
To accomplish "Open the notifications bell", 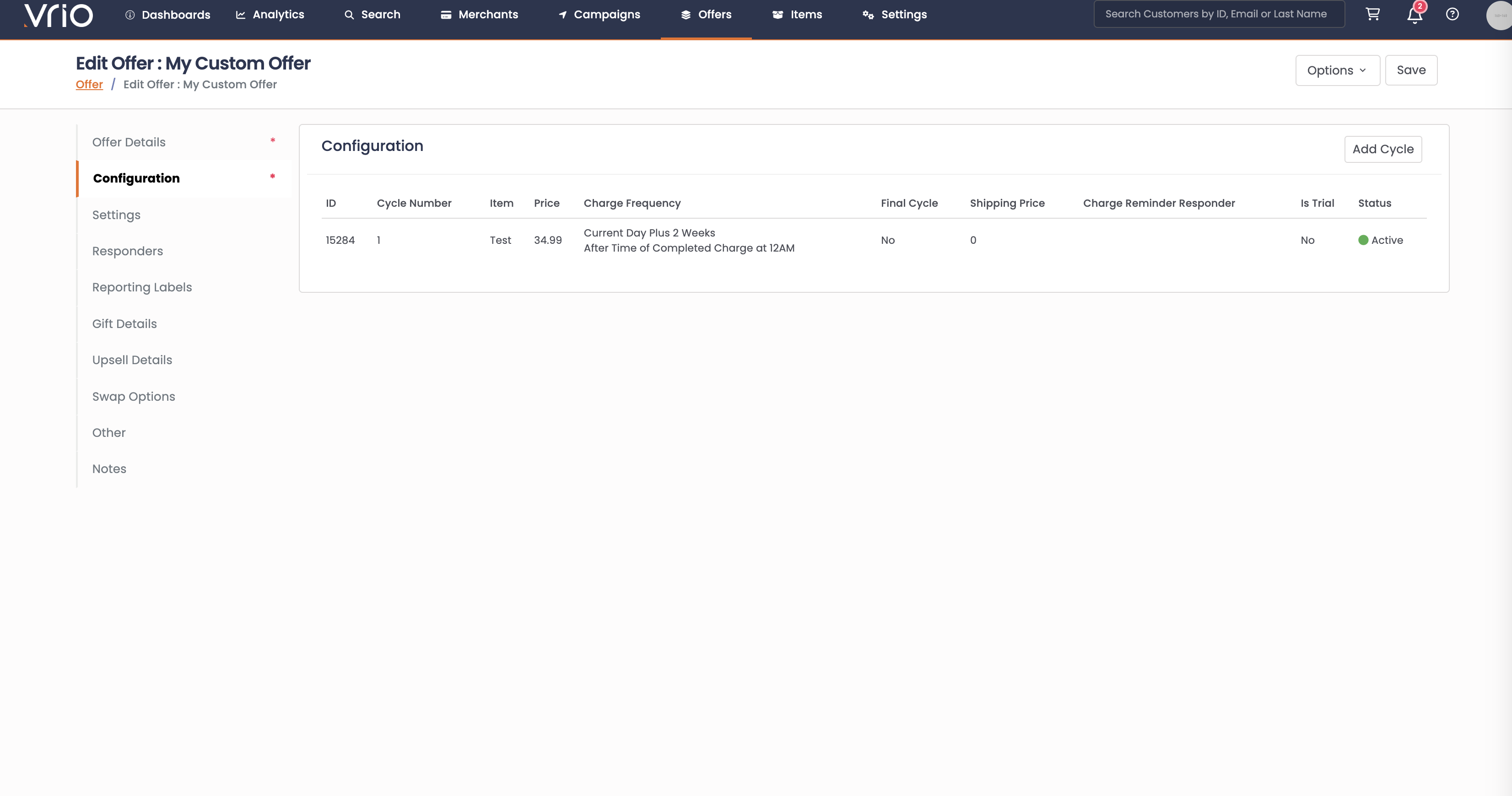I will [x=1415, y=15].
